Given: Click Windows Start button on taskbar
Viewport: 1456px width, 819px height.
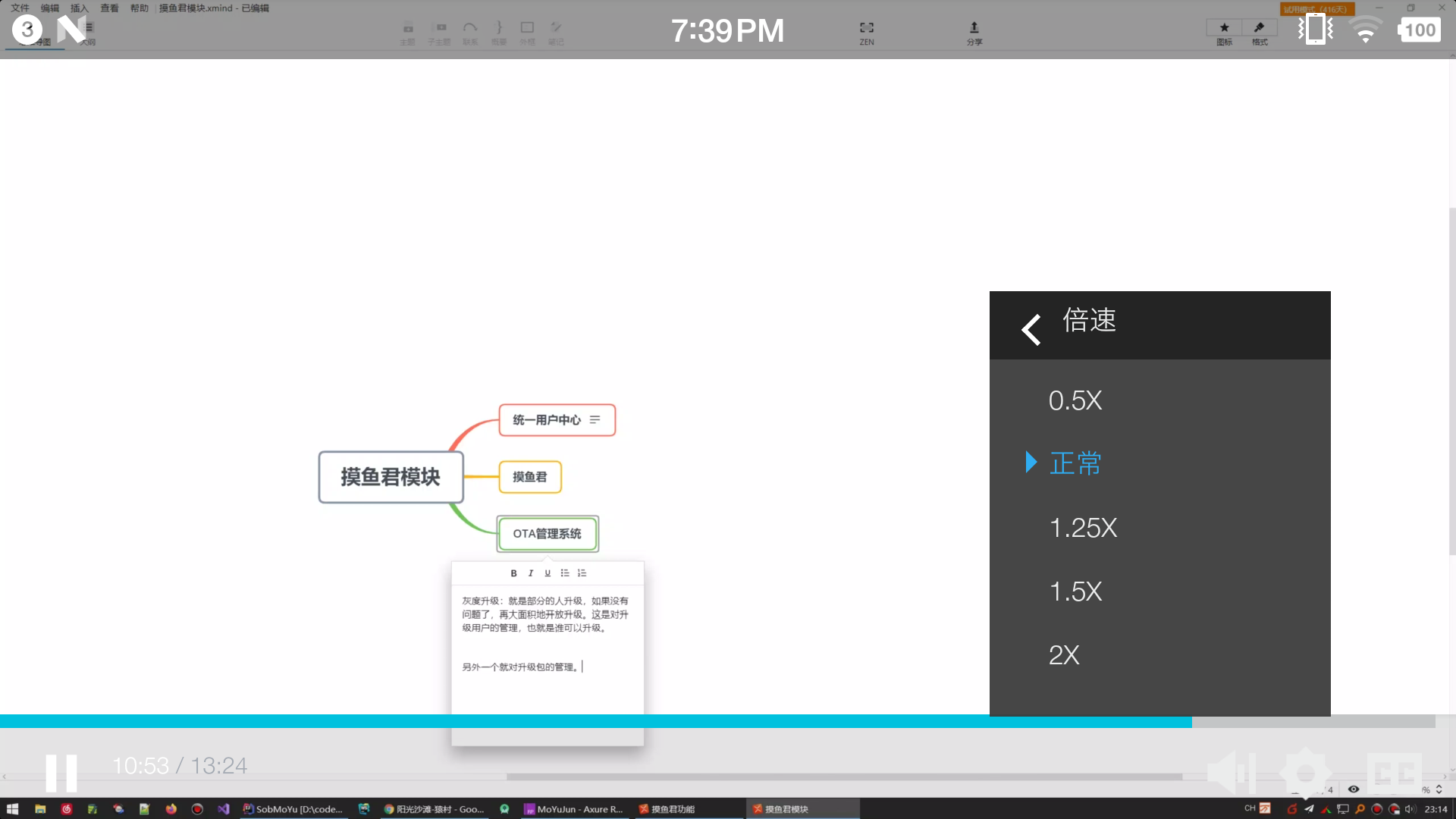Looking at the screenshot, I should pos(12,809).
